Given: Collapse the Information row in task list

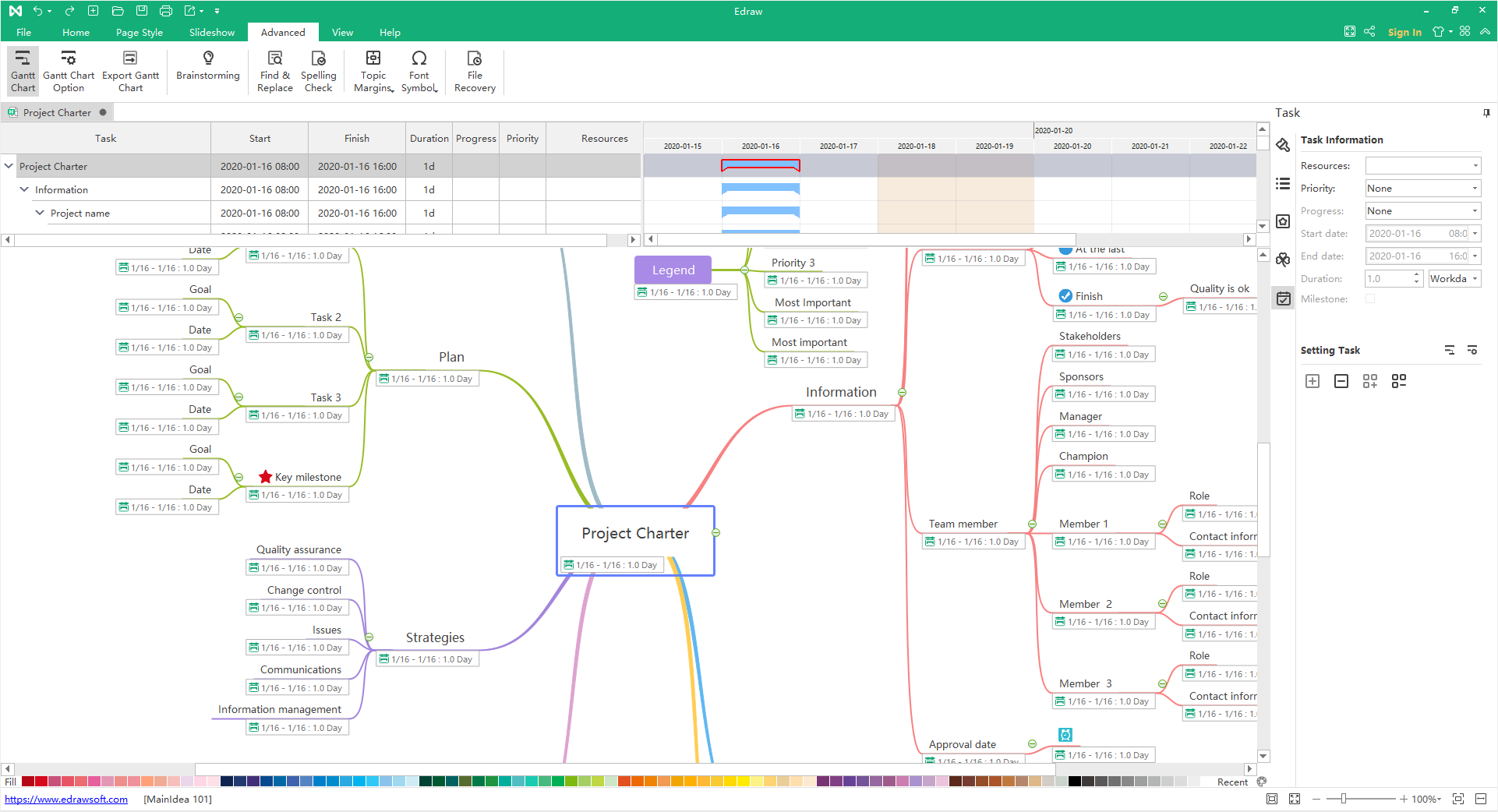Looking at the screenshot, I should click(24, 189).
